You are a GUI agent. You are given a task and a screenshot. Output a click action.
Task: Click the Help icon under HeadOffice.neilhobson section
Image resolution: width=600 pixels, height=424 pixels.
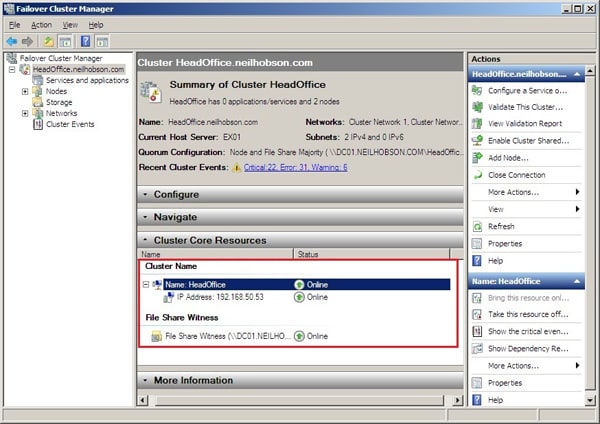[477, 261]
